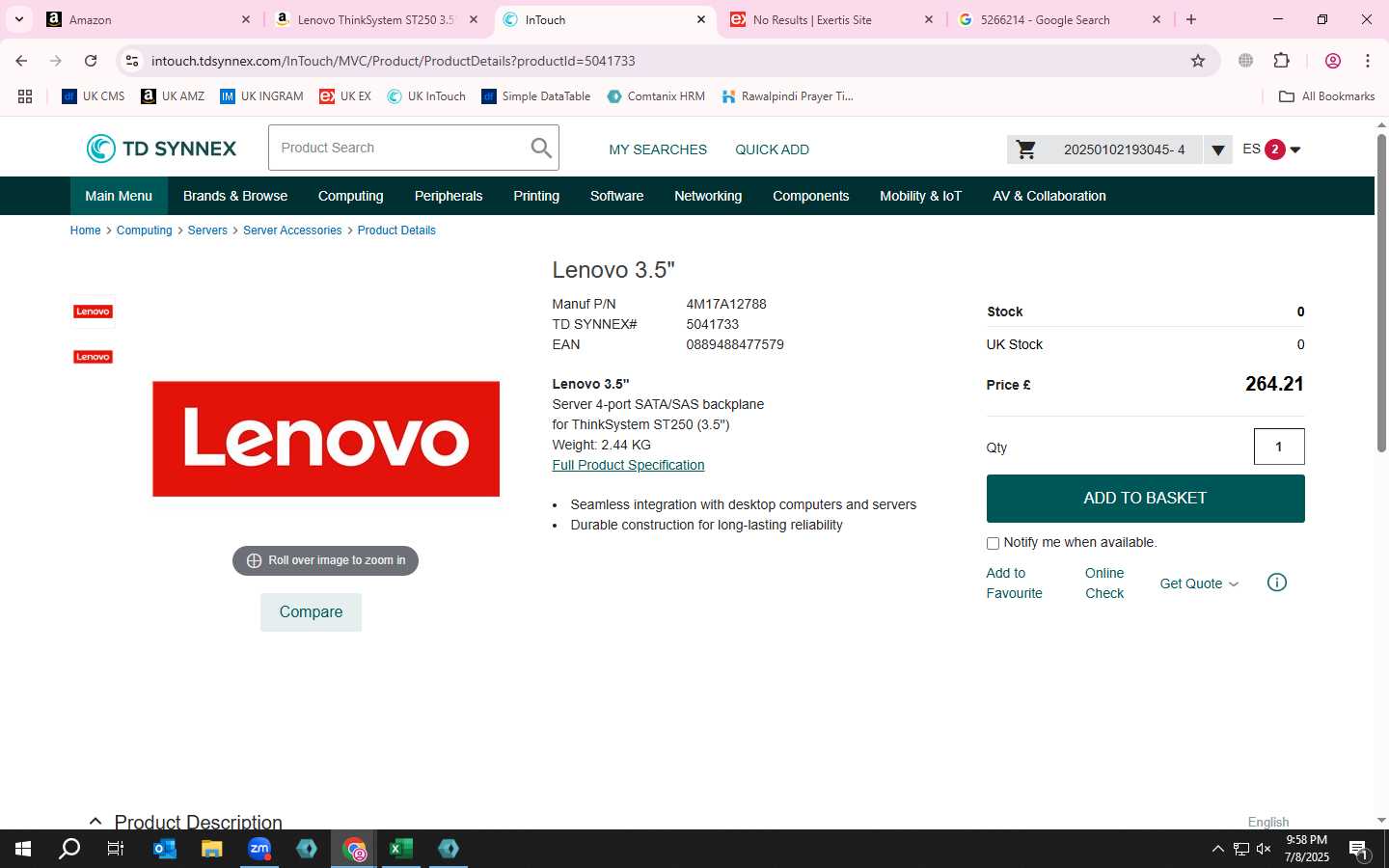
Task: Open Task View on taskbar
Action: tap(116, 849)
